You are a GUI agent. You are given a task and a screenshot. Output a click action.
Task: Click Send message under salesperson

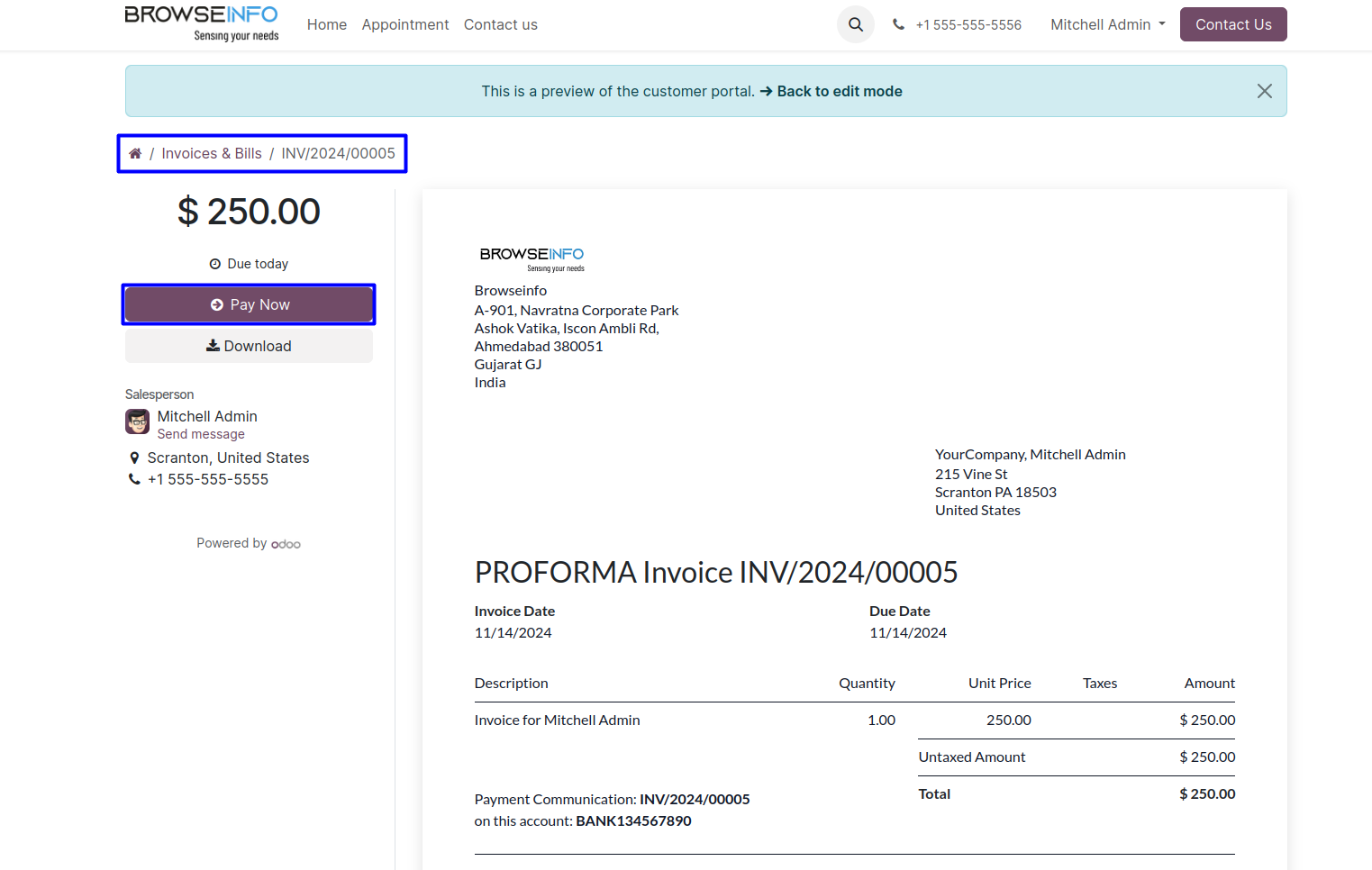(x=201, y=434)
